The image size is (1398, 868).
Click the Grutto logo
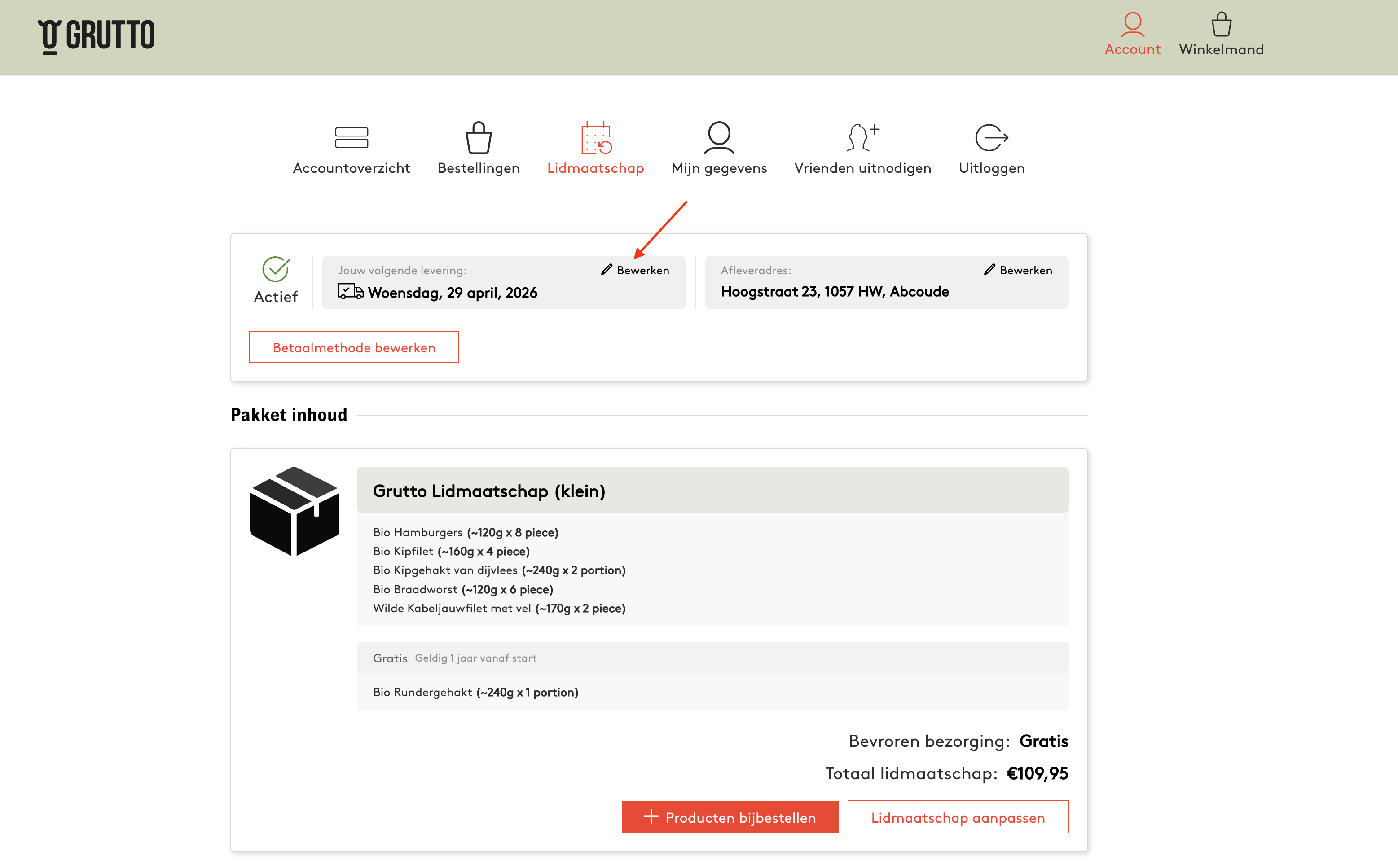97,36
